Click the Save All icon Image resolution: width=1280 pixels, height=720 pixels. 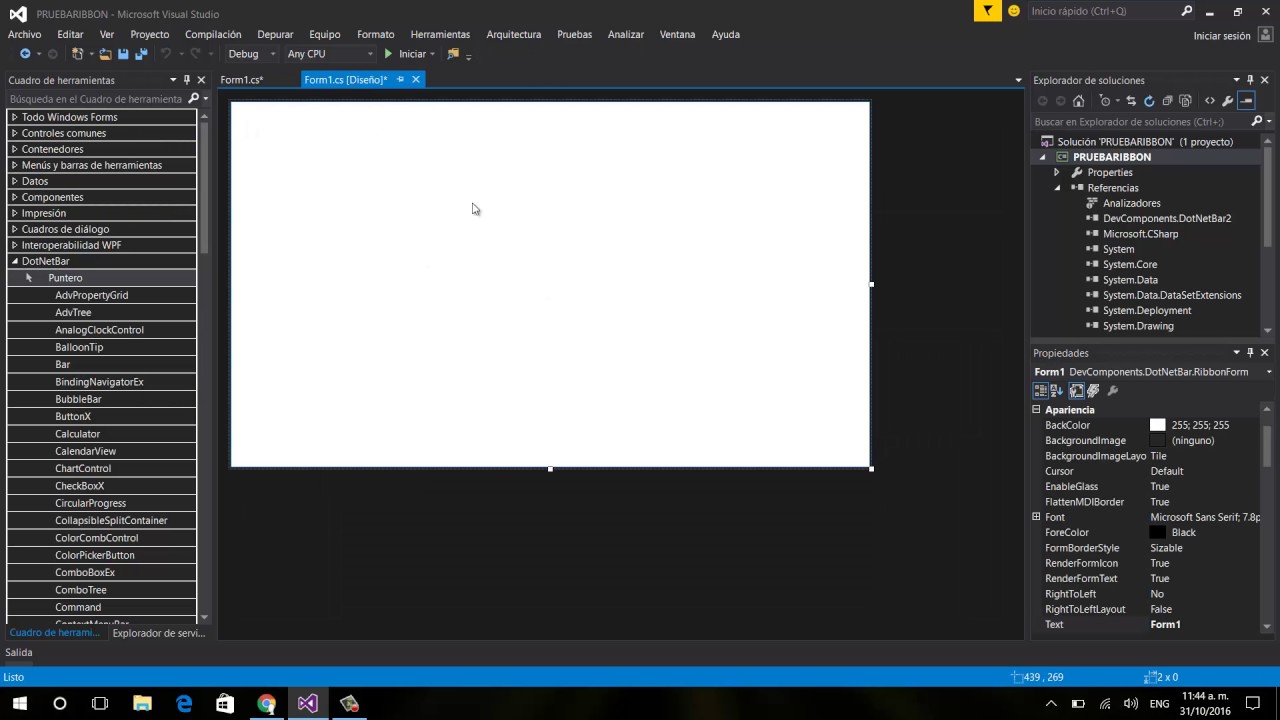pos(141,54)
